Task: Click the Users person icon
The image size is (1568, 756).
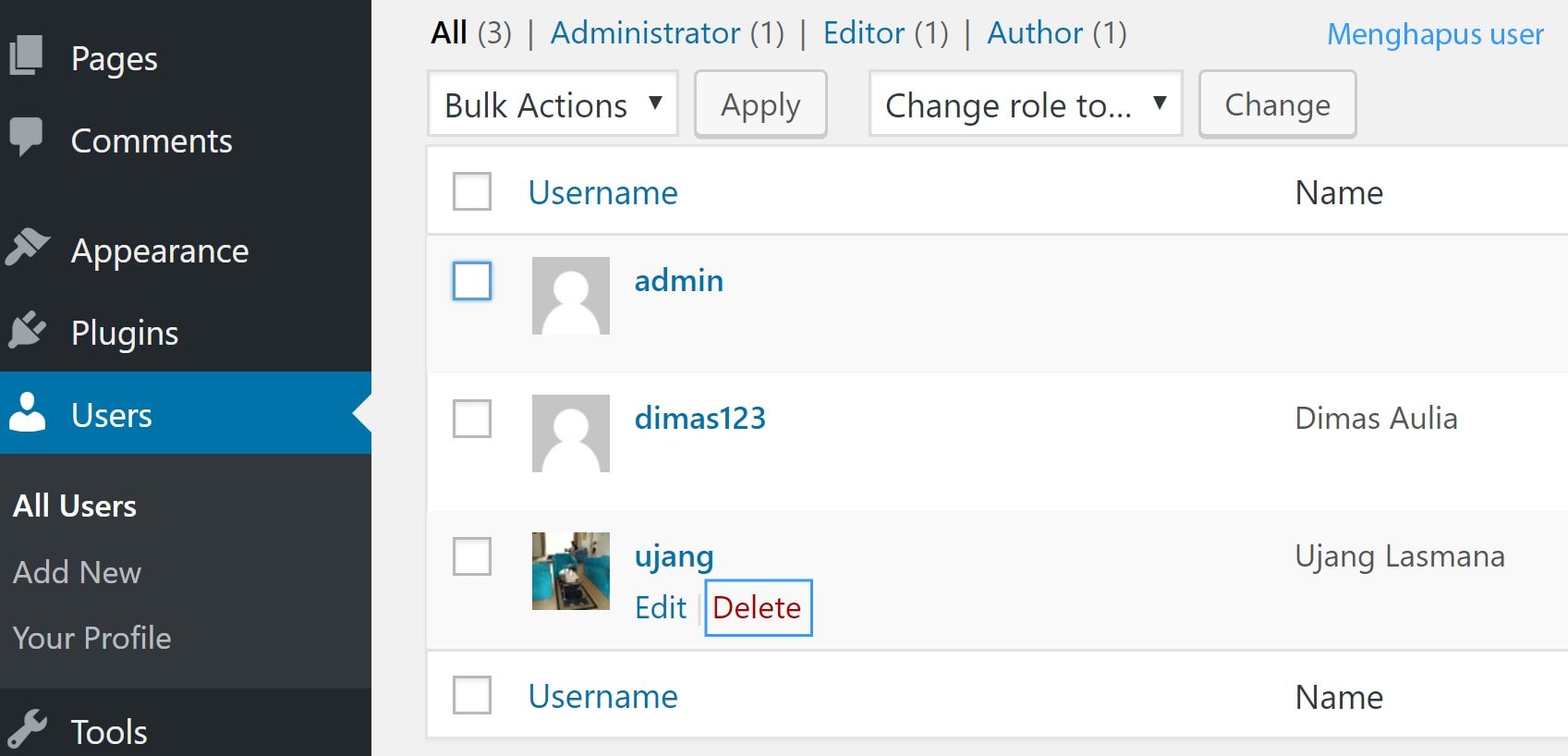Action: click(x=27, y=412)
